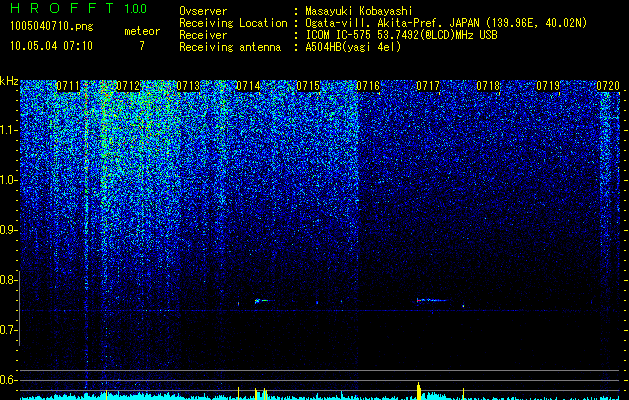The image size is (629, 400).
Task: Click the Receiving antenna field label
Action: (x=230, y=47)
